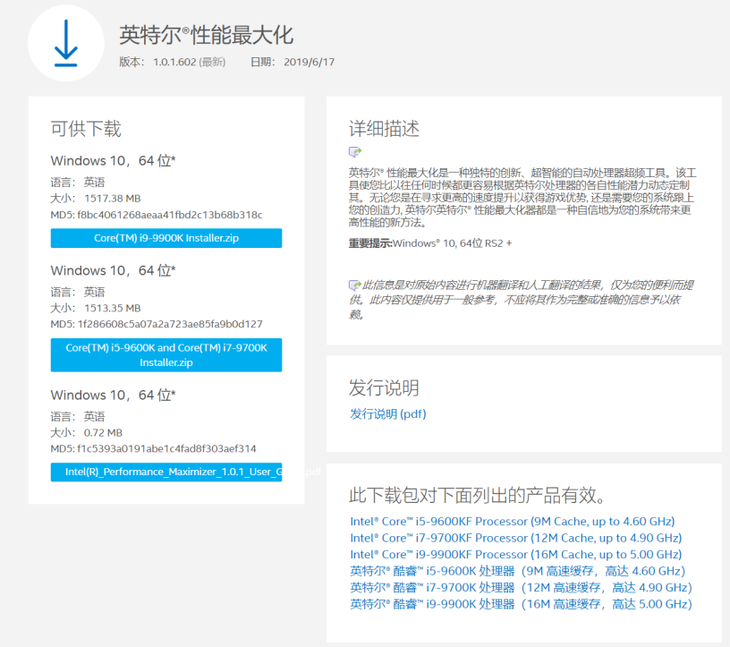Click 重要提示 Windows 10, 64位 RS2+ line

coord(430,243)
